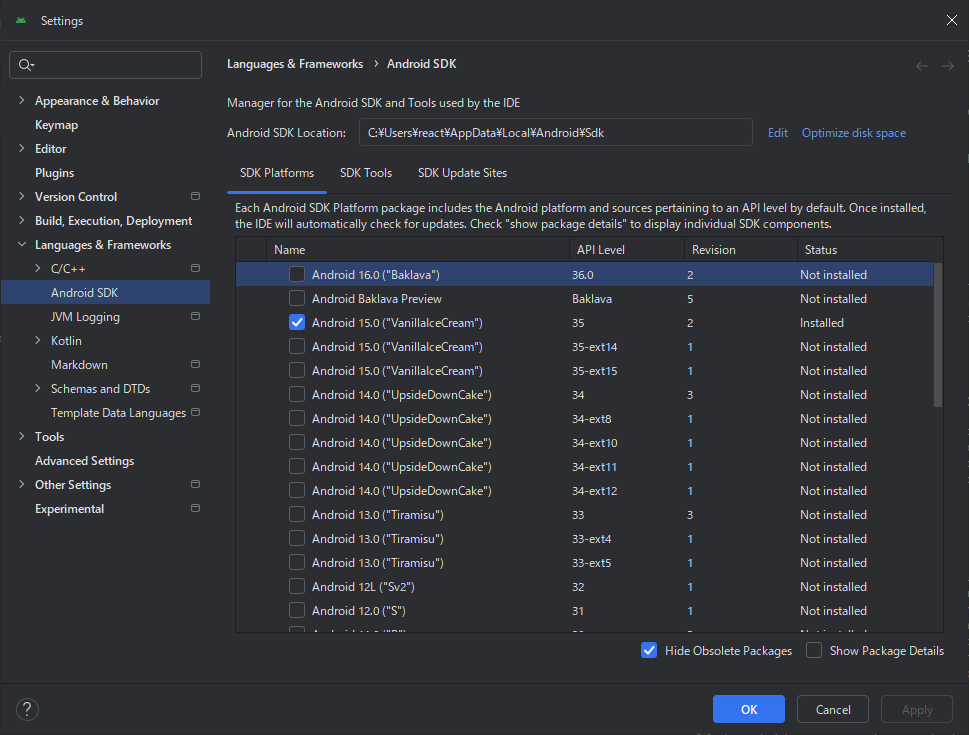This screenshot has width=969, height=735.
Task: Expand the Tools settings section
Action: (x=22, y=436)
